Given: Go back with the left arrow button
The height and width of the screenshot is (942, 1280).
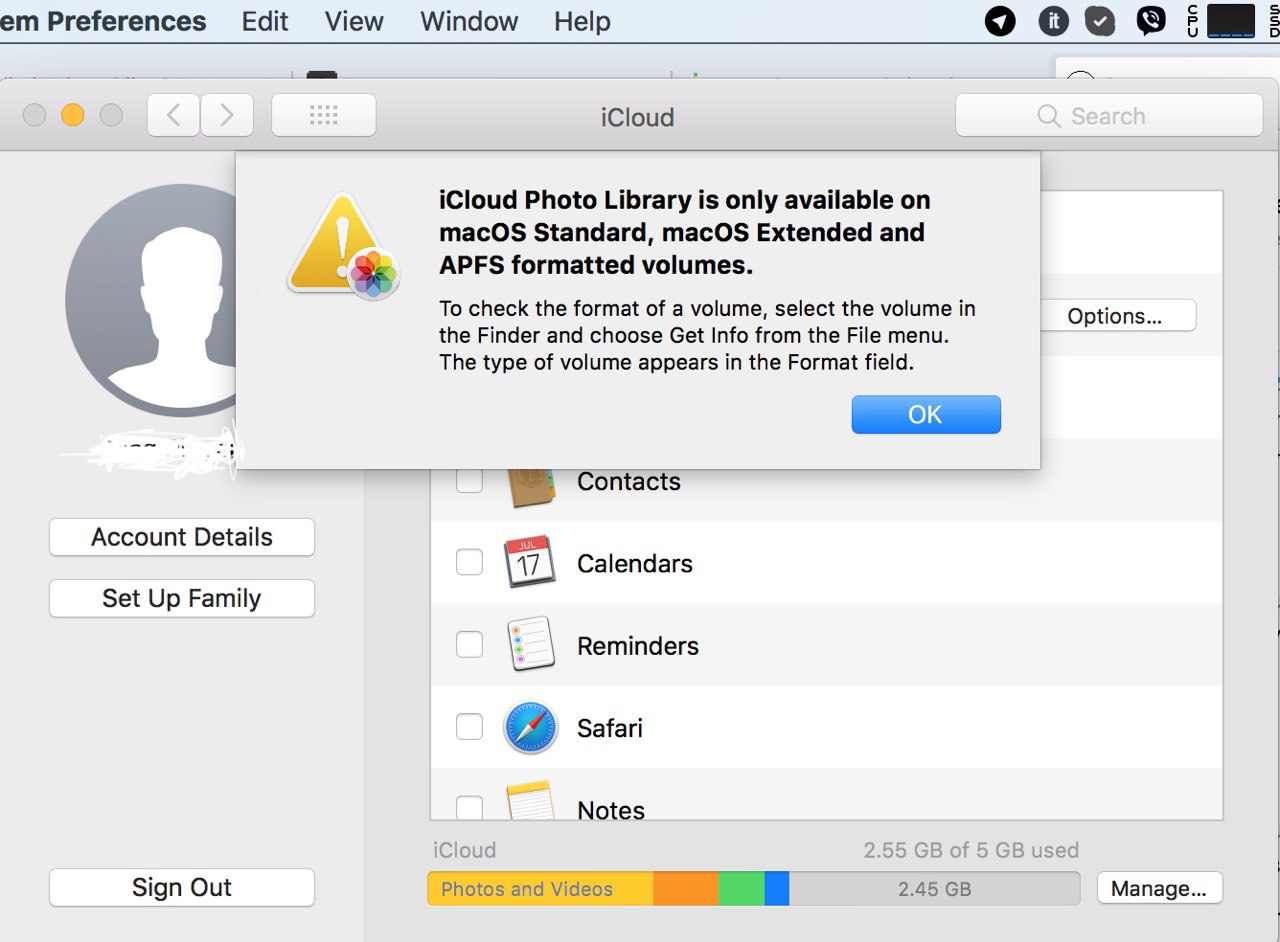Looking at the screenshot, I should tap(174, 116).
